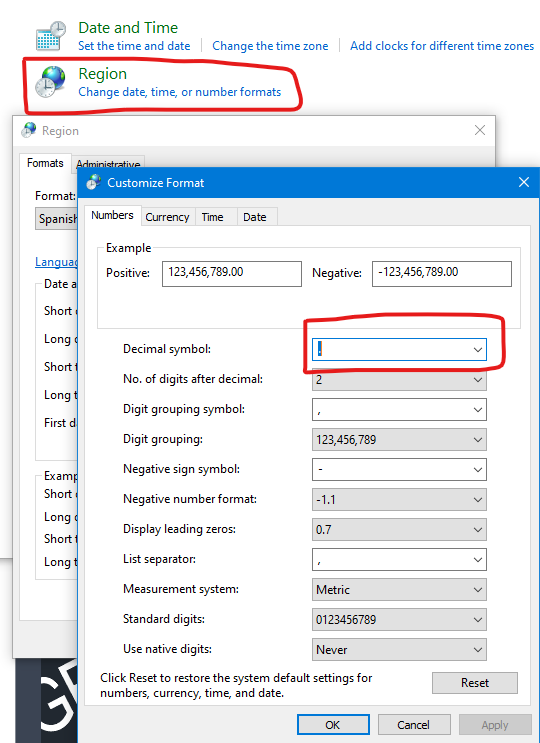Close the Region window
Viewport: 540px width, 743px height.
pos(480,130)
